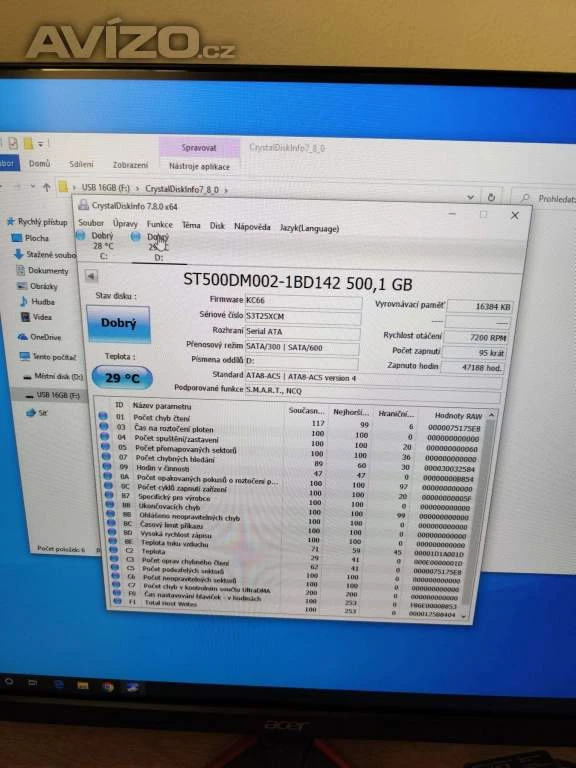The width and height of the screenshot is (576, 768).
Task: Expand Explorer address bar history dropdown
Action: pyautogui.click(x=470, y=196)
